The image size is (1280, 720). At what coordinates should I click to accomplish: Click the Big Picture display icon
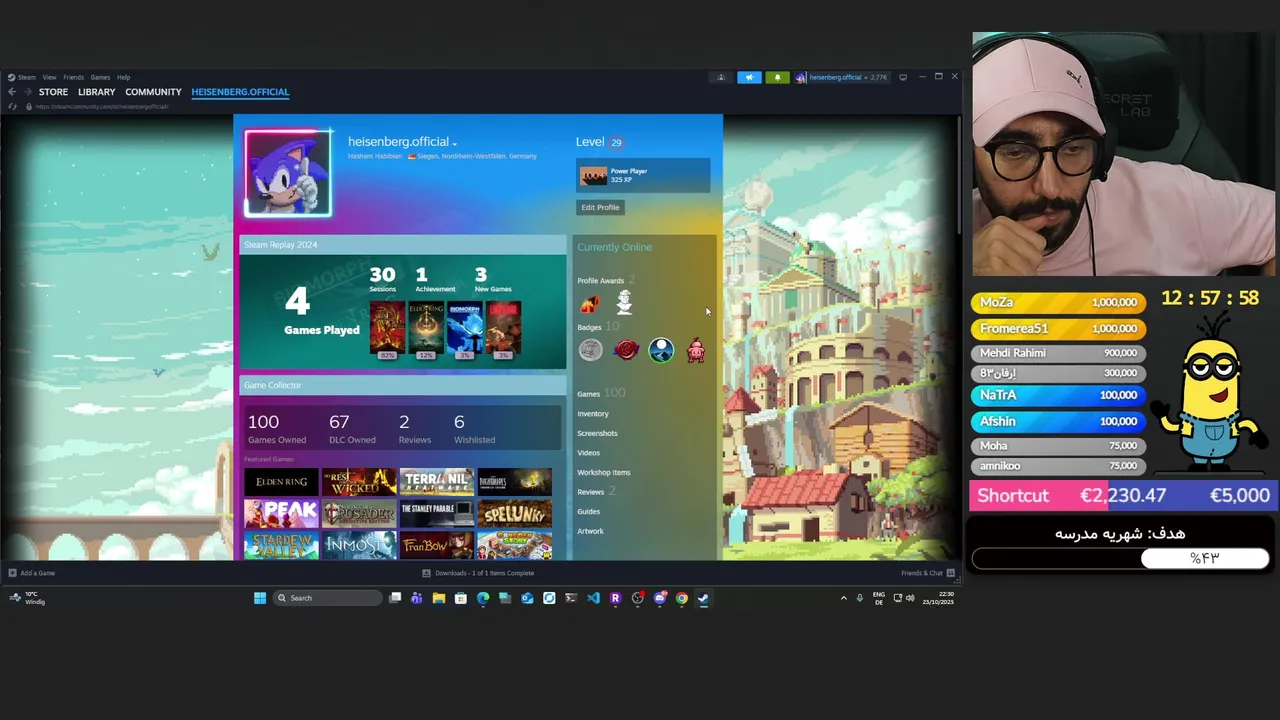coord(902,77)
